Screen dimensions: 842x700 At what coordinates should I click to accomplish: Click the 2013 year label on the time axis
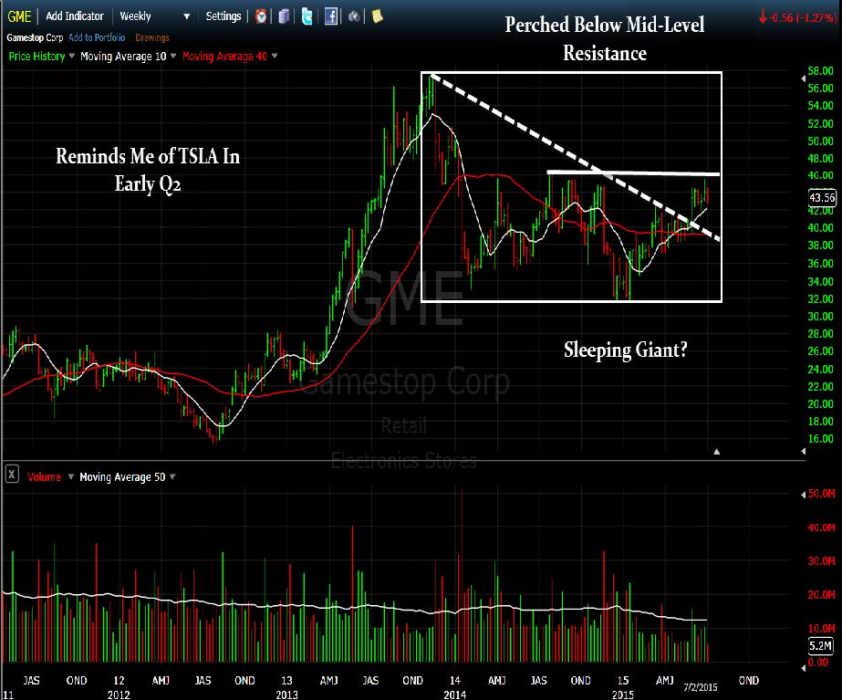click(x=287, y=694)
